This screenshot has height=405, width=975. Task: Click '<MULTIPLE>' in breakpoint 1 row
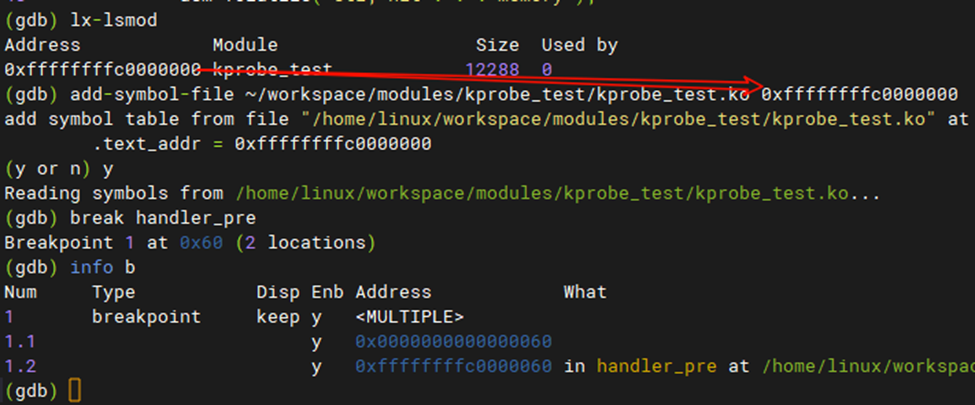point(410,317)
